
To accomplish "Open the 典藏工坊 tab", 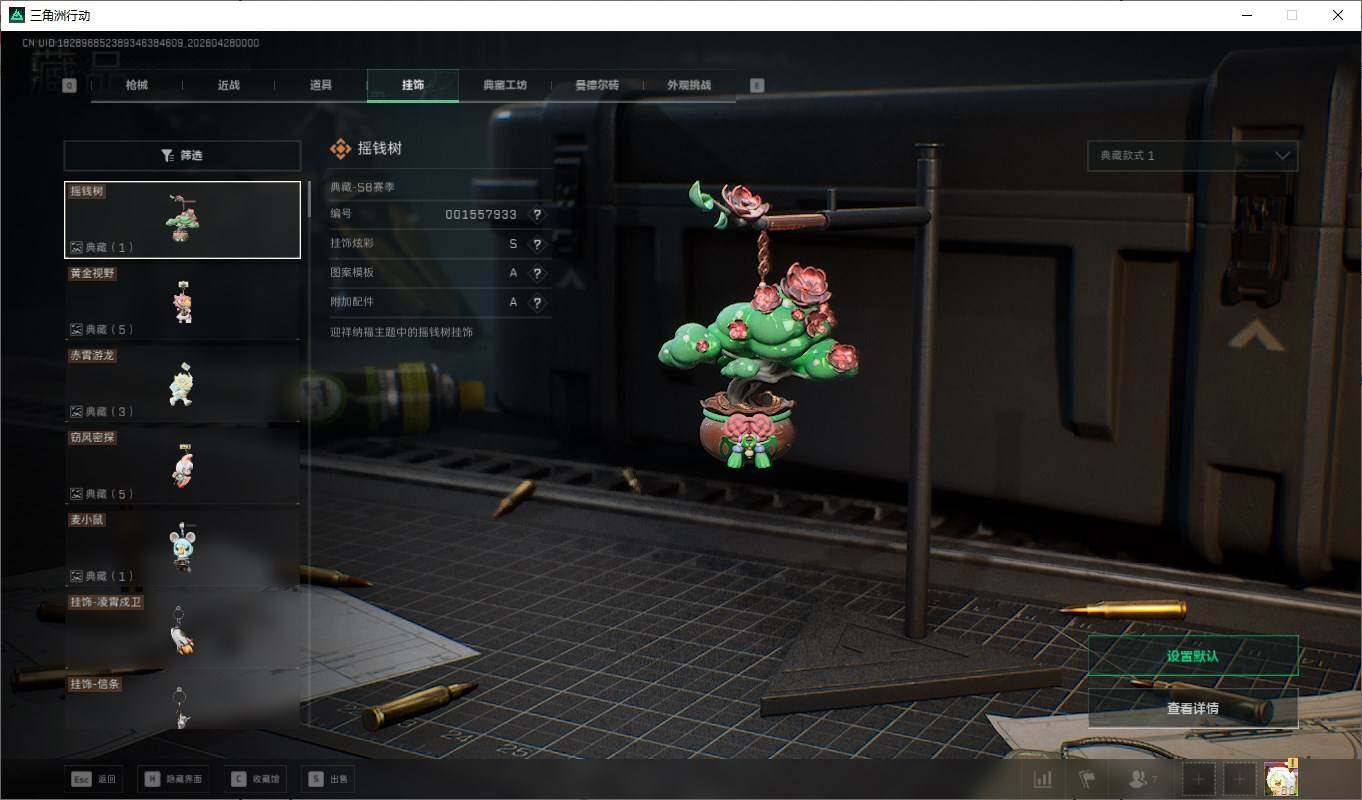I will (506, 85).
